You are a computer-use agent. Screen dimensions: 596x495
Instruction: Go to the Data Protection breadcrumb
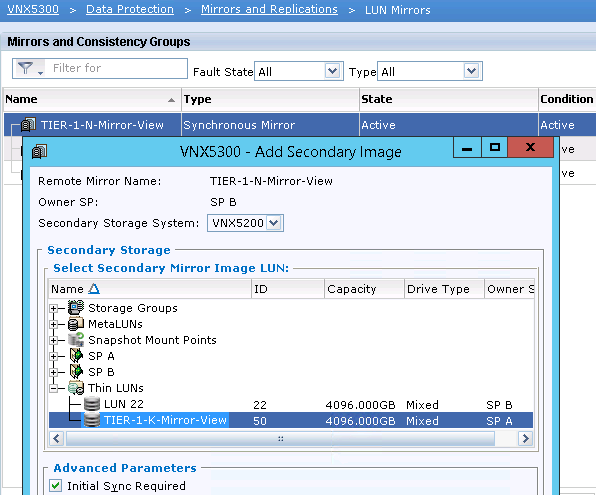click(130, 9)
